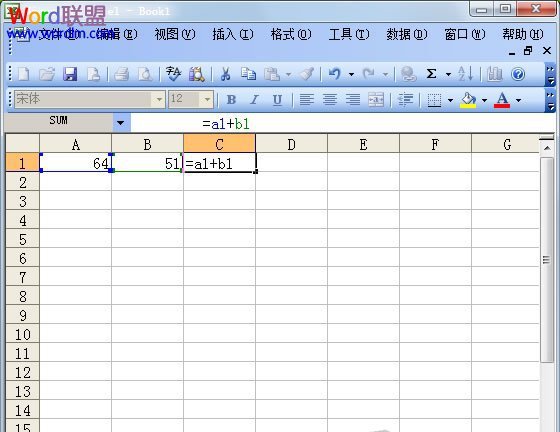Cut selection with scissors icon
This screenshot has height=432, width=560.
pos(225,74)
